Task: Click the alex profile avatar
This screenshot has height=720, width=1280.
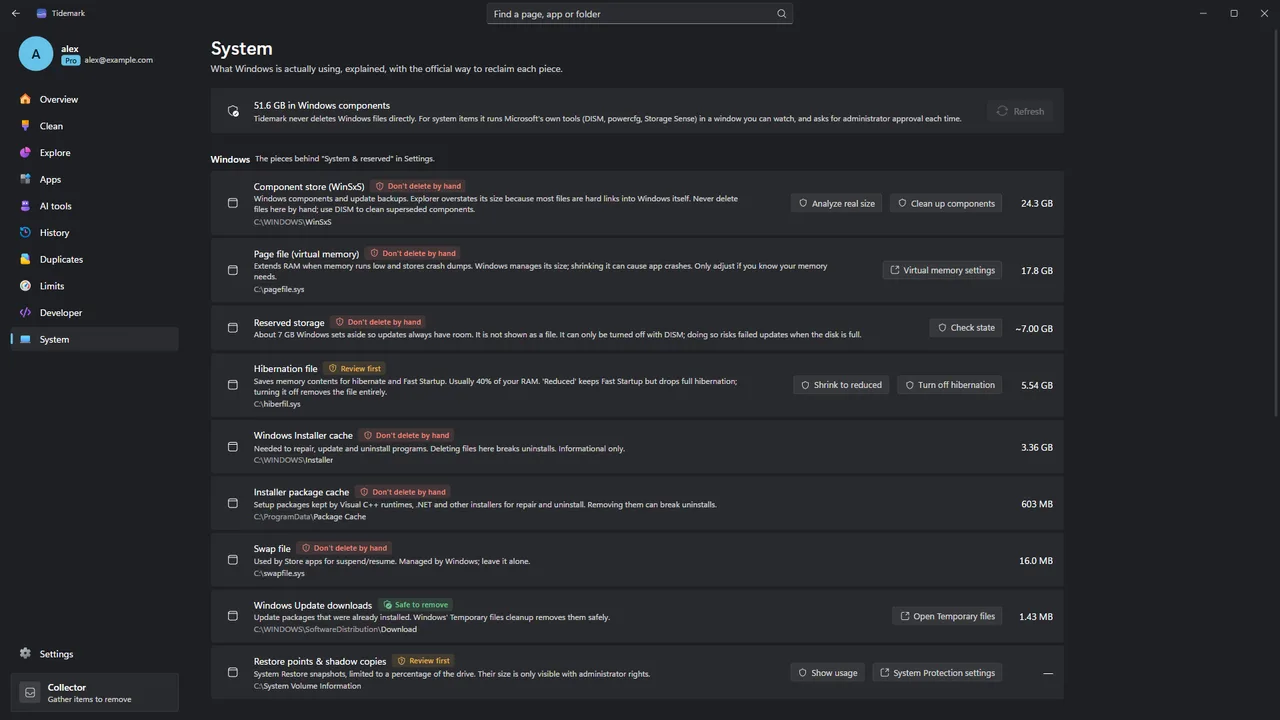Action: tap(36, 54)
